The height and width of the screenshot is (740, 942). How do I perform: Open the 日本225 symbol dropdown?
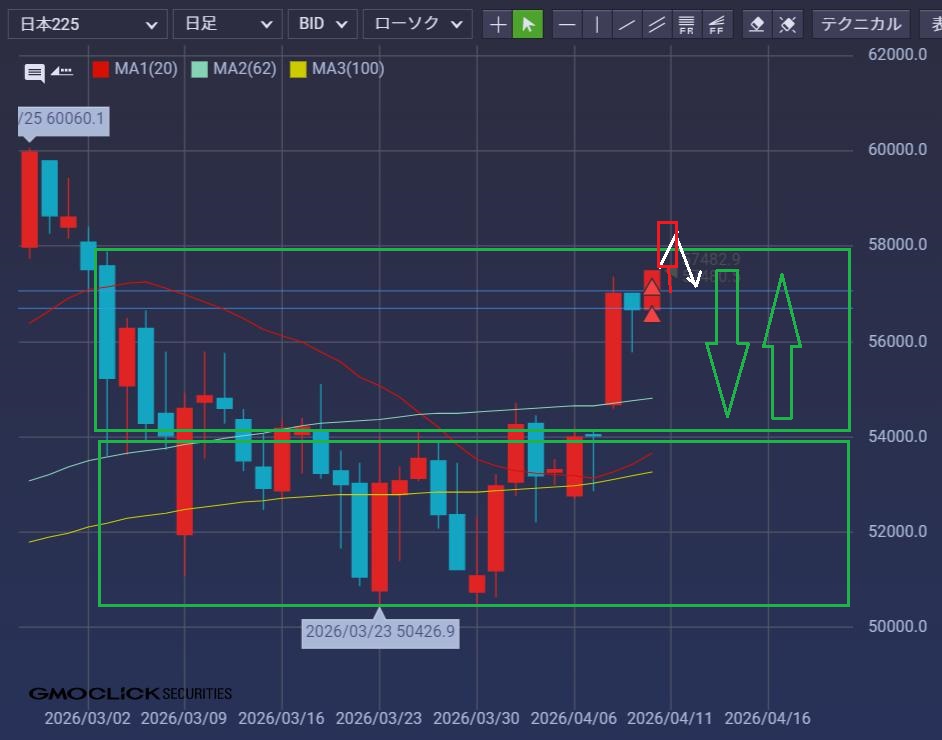(85, 24)
